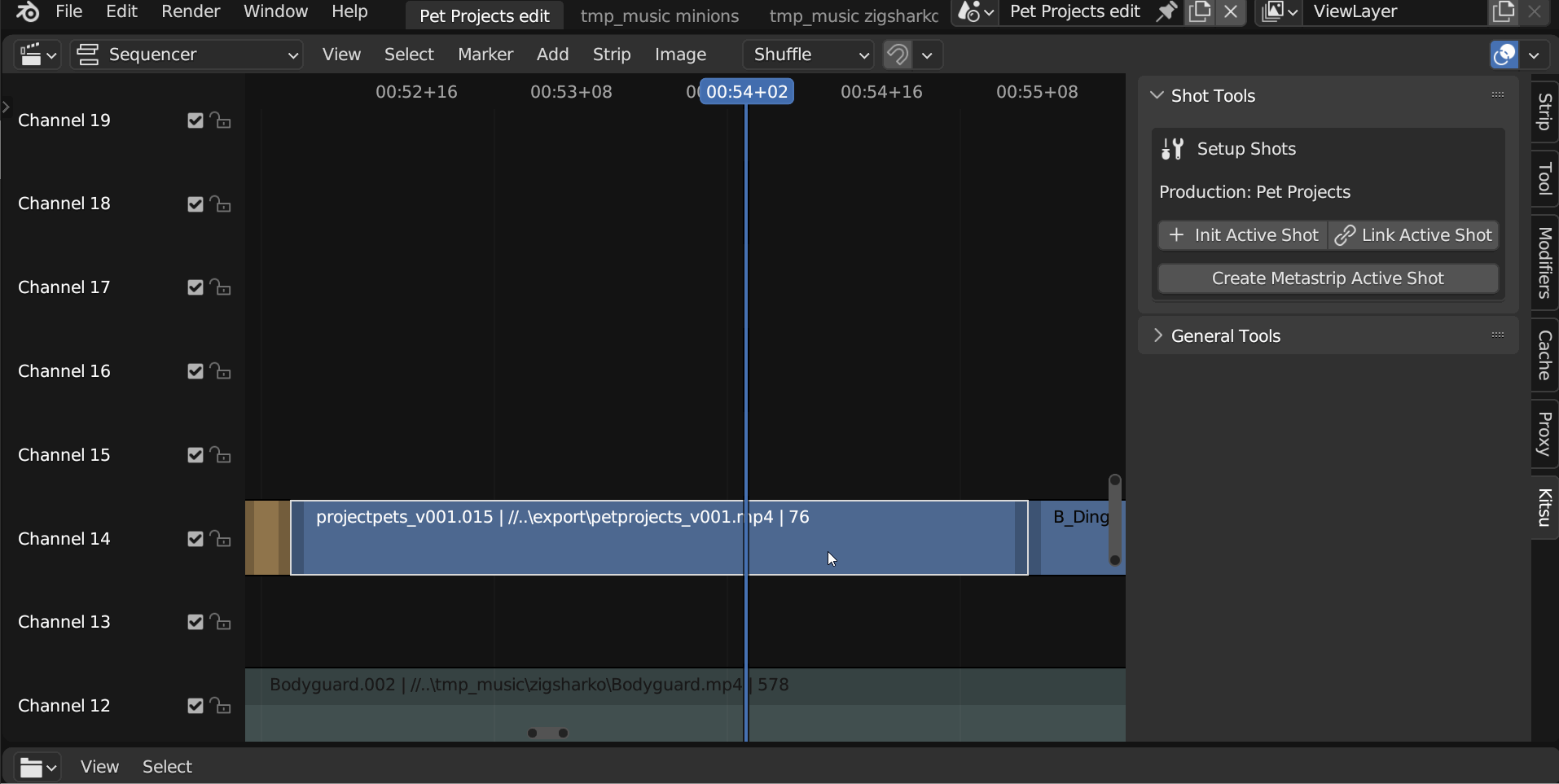
Task: Lock Channel 19 with padlock icon
Action: coord(220,120)
